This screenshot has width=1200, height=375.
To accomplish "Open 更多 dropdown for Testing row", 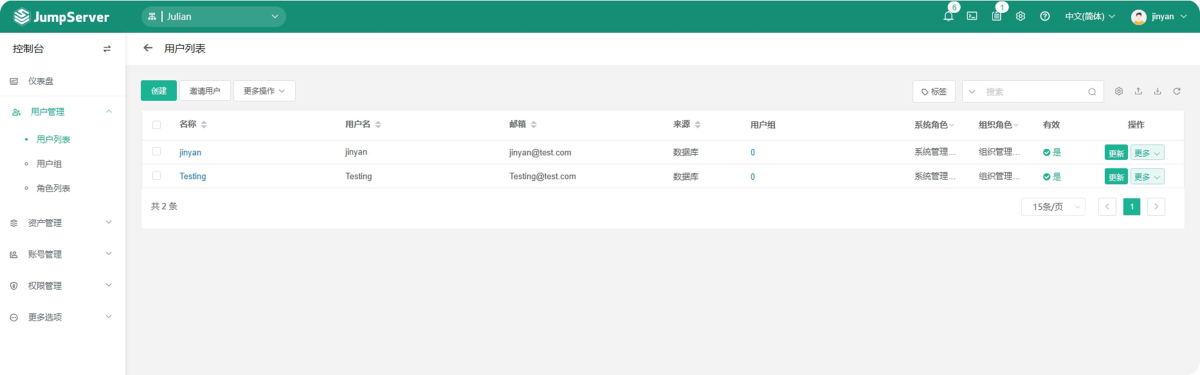I will click(x=1147, y=177).
